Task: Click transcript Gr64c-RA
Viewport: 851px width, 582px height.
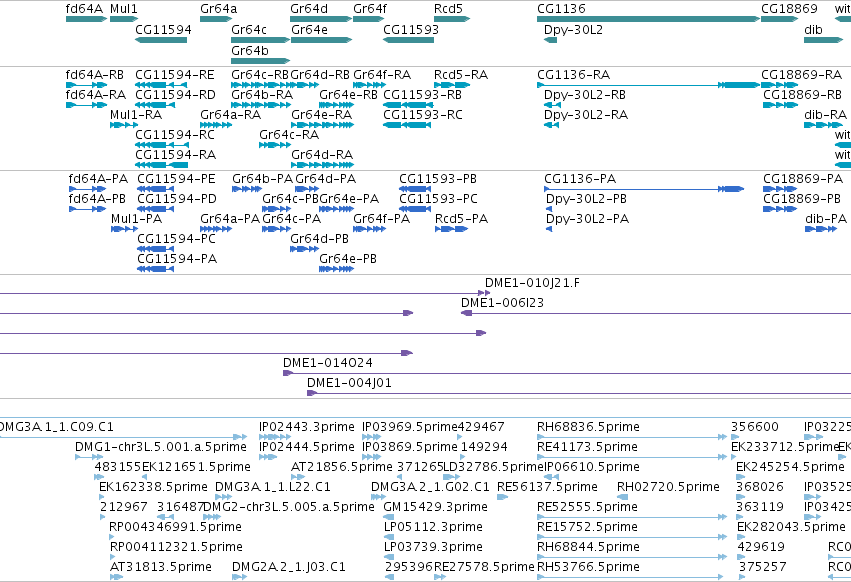Action: (x=289, y=135)
